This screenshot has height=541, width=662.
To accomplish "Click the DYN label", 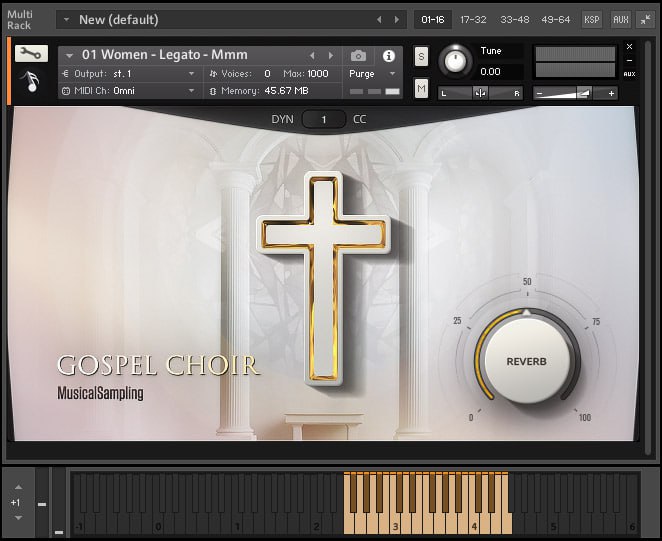I will [x=282, y=120].
